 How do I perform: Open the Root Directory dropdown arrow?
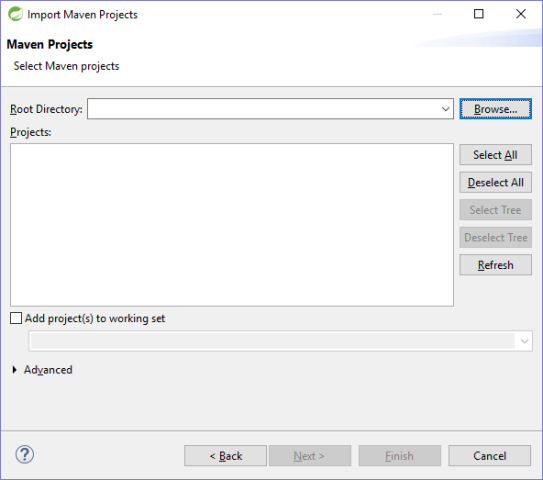click(445, 109)
